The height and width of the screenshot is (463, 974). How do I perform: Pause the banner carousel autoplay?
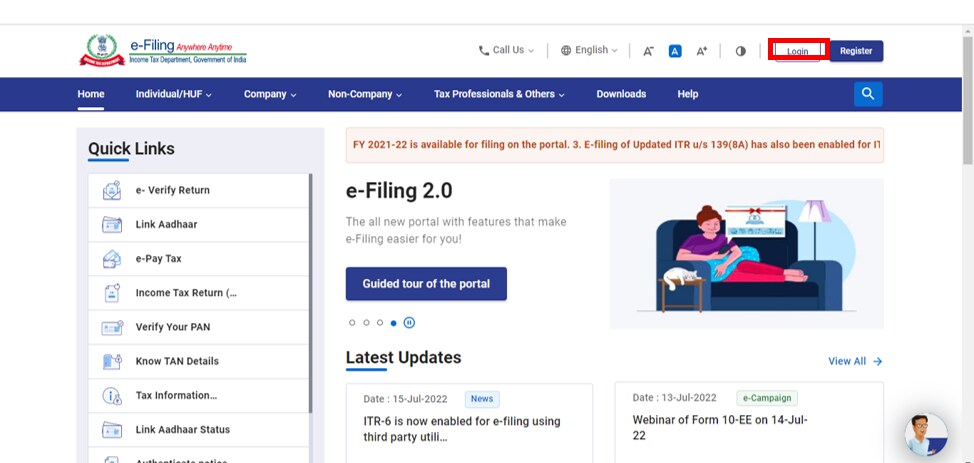click(410, 323)
